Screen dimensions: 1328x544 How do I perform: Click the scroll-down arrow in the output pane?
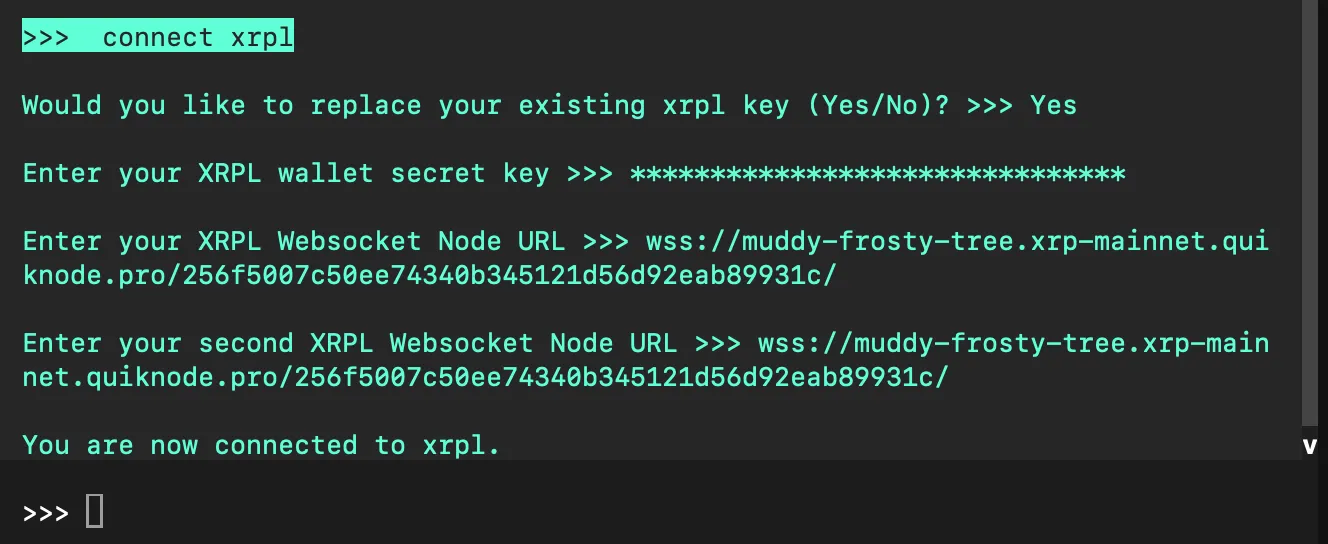(x=1310, y=446)
